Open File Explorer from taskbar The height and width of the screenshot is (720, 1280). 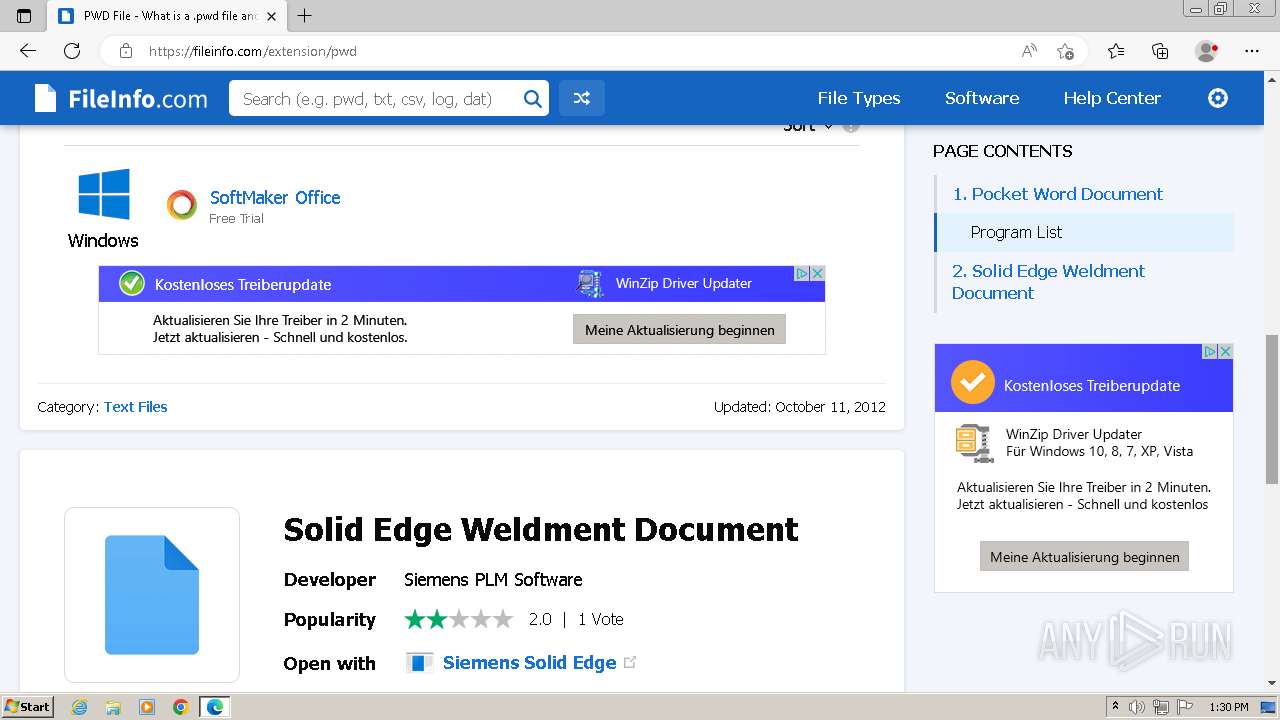(x=113, y=707)
